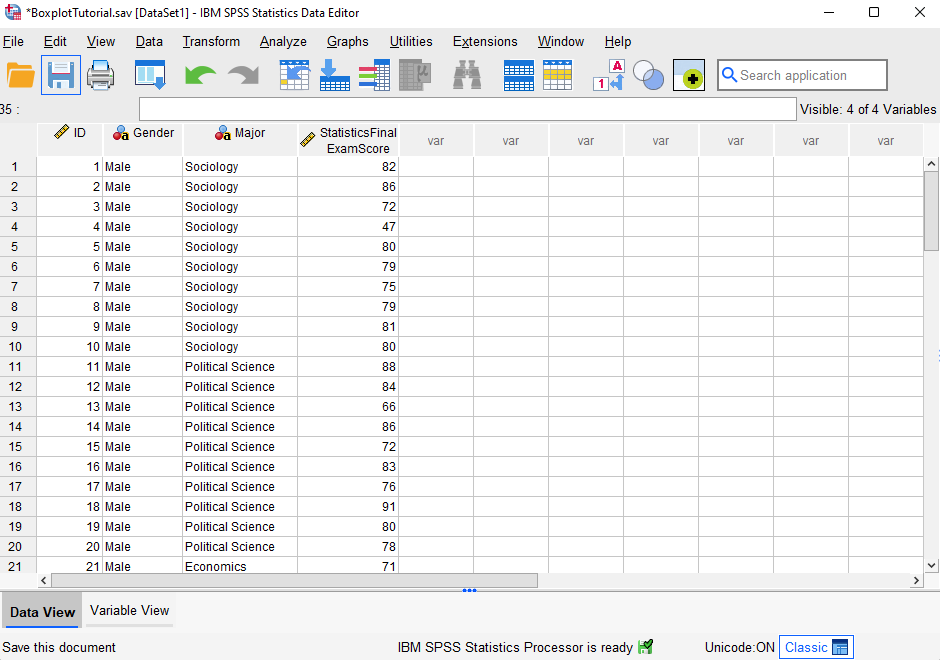
Task: Open the Analyze menu
Action: pyautogui.click(x=283, y=42)
